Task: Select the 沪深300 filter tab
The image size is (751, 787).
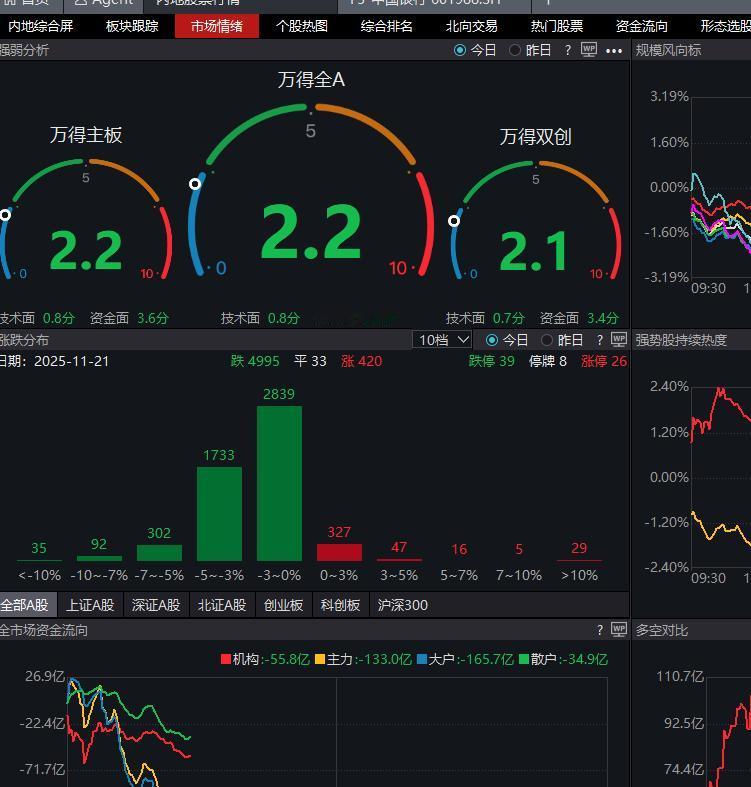Action: (x=403, y=605)
